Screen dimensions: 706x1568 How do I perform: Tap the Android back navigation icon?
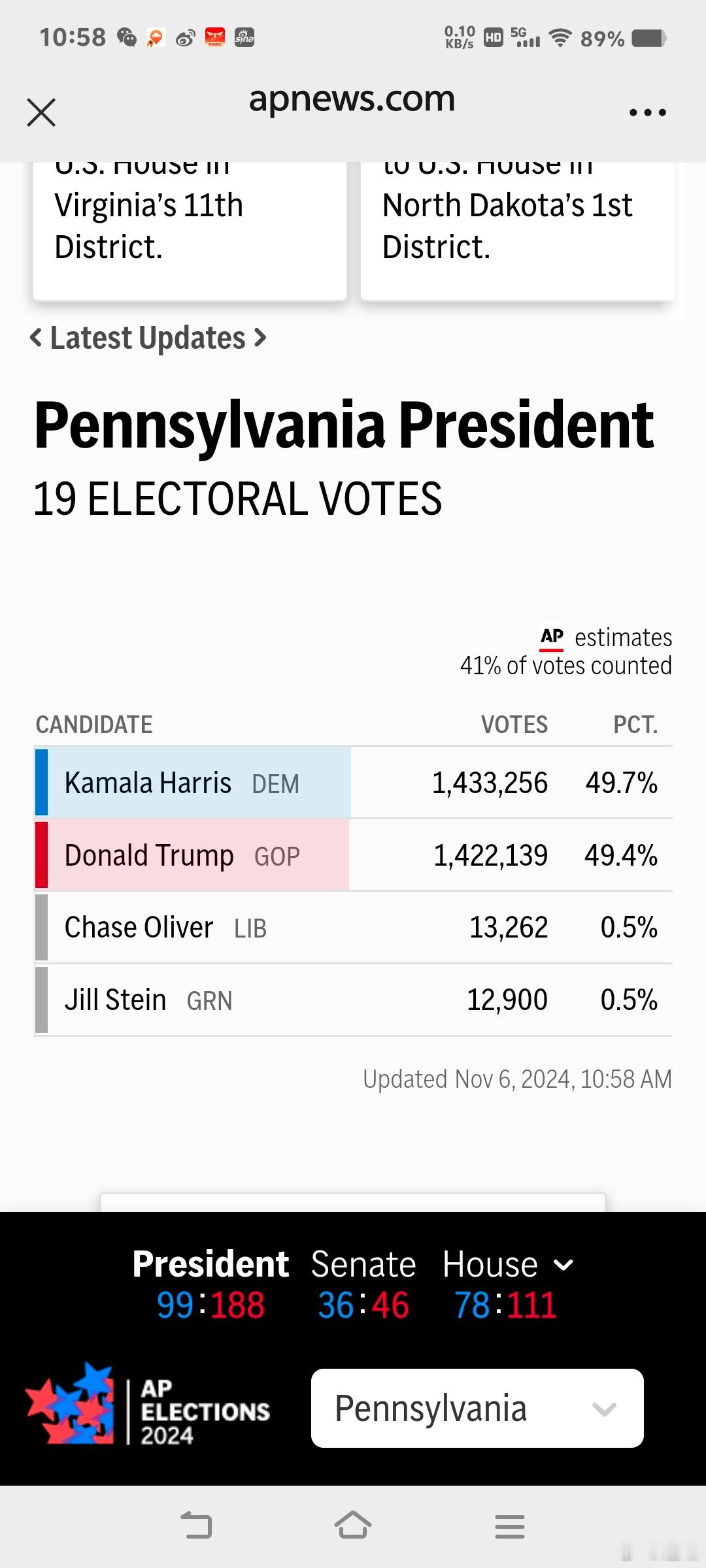point(196,1526)
